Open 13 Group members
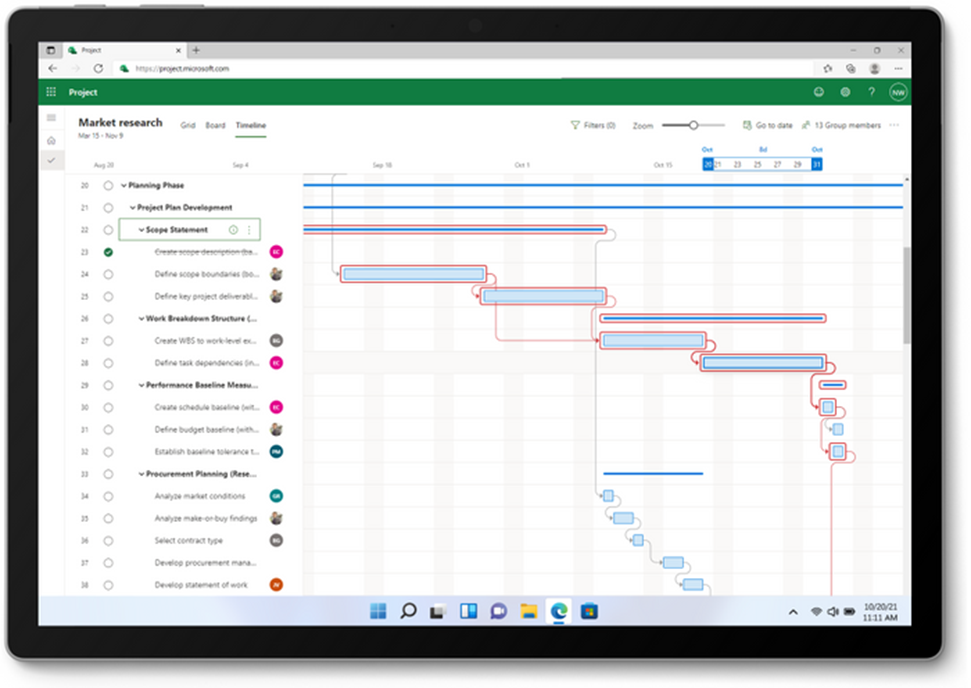 (841, 125)
